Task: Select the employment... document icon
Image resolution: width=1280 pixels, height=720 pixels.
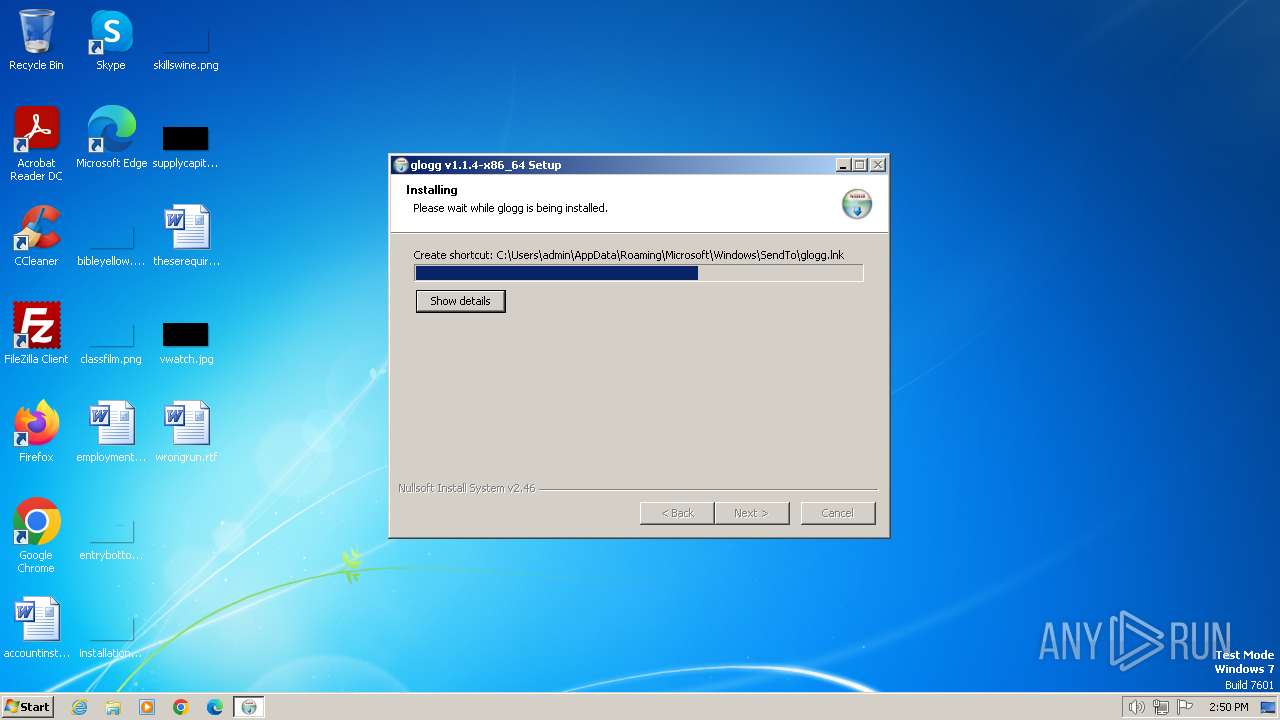Action: click(x=111, y=432)
